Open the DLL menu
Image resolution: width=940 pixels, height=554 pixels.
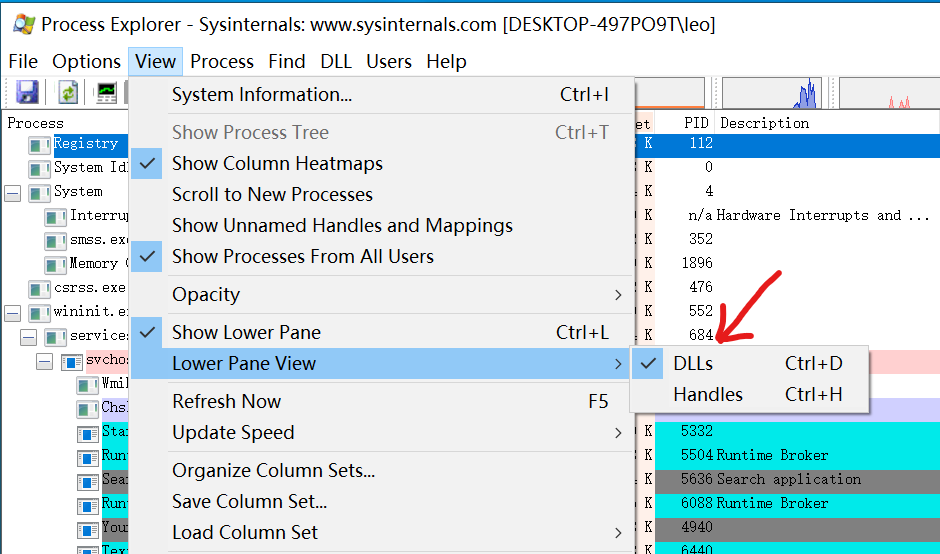tap(336, 61)
